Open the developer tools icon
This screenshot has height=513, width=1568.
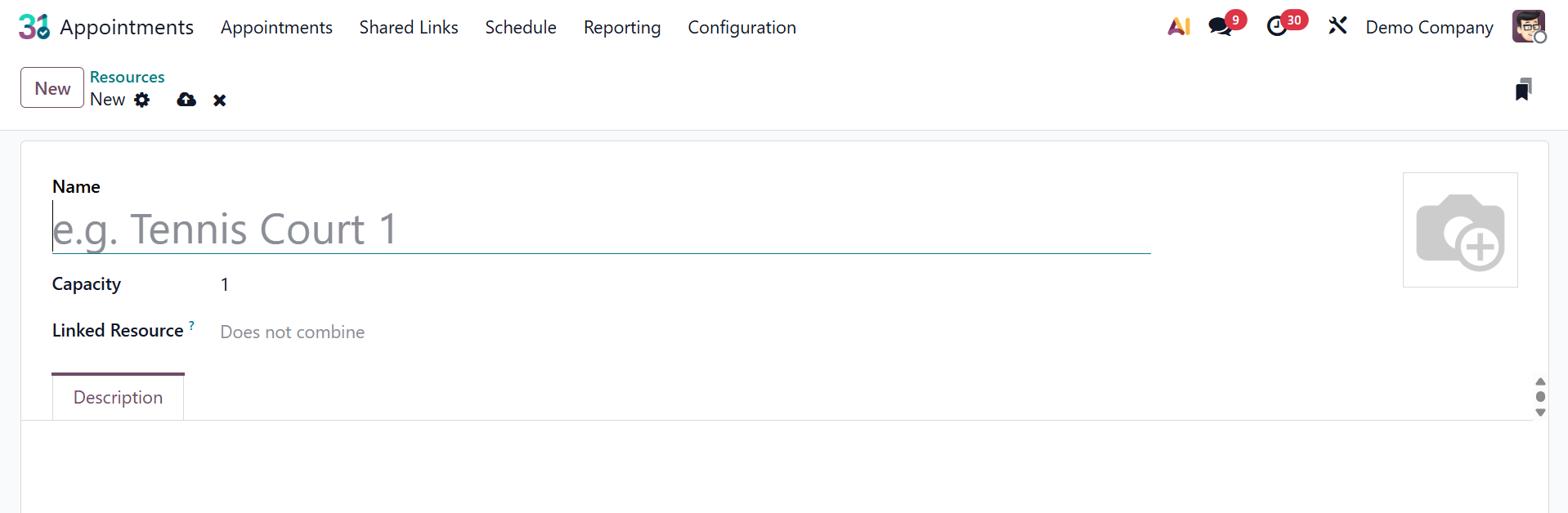pos(1337,26)
